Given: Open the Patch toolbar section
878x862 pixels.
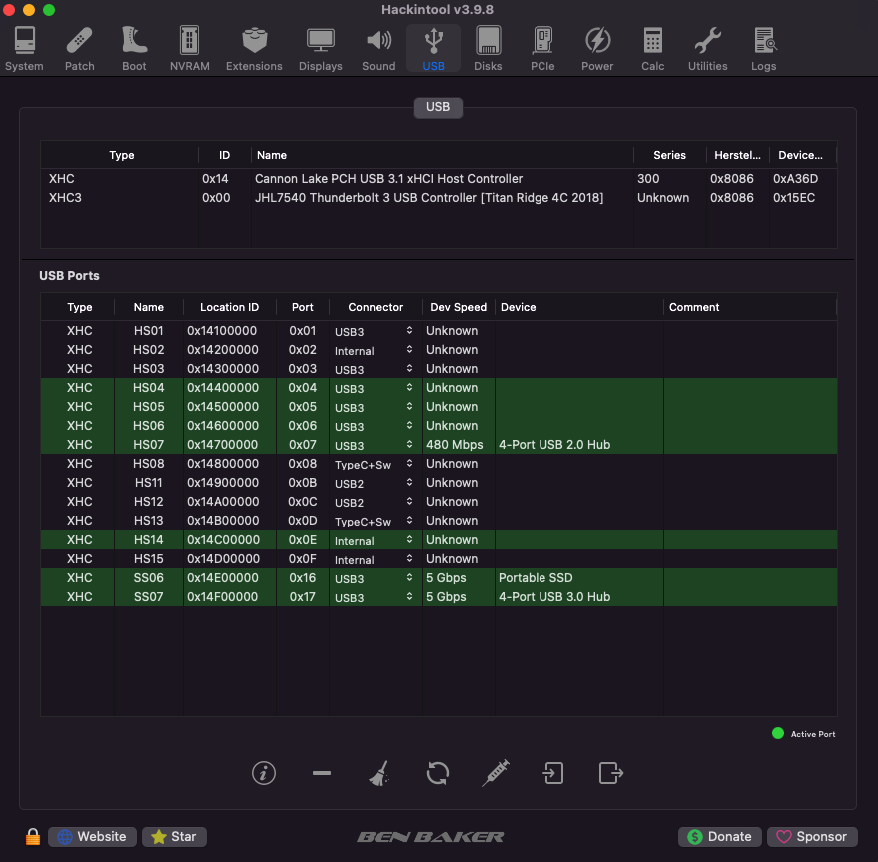Looking at the screenshot, I should tap(80, 49).
